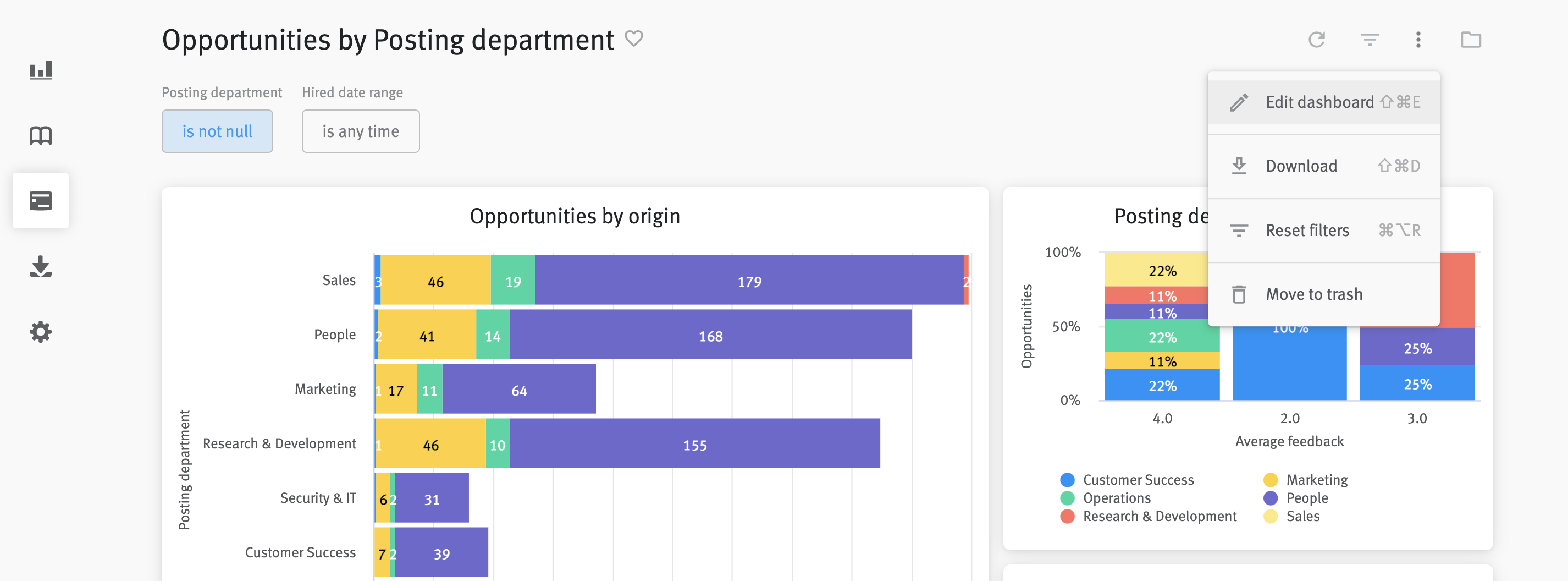Screen dimensions: 1568x581
Task: Open the folder browser icon
Action: pyautogui.click(x=1472, y=40)
